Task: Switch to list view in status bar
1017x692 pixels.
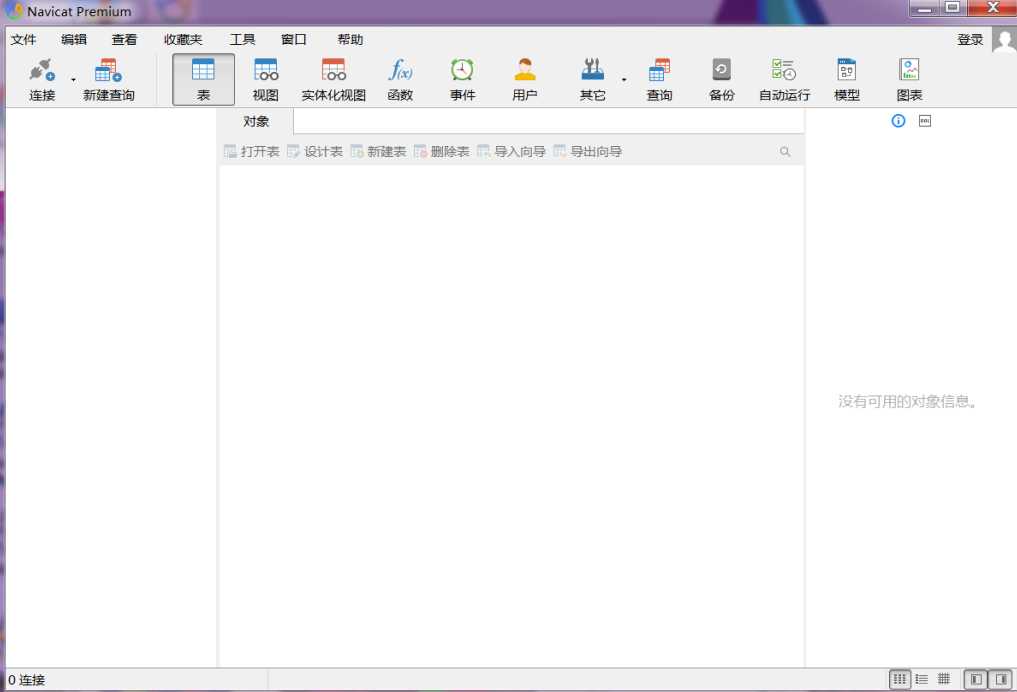Action: coord(900,679)
